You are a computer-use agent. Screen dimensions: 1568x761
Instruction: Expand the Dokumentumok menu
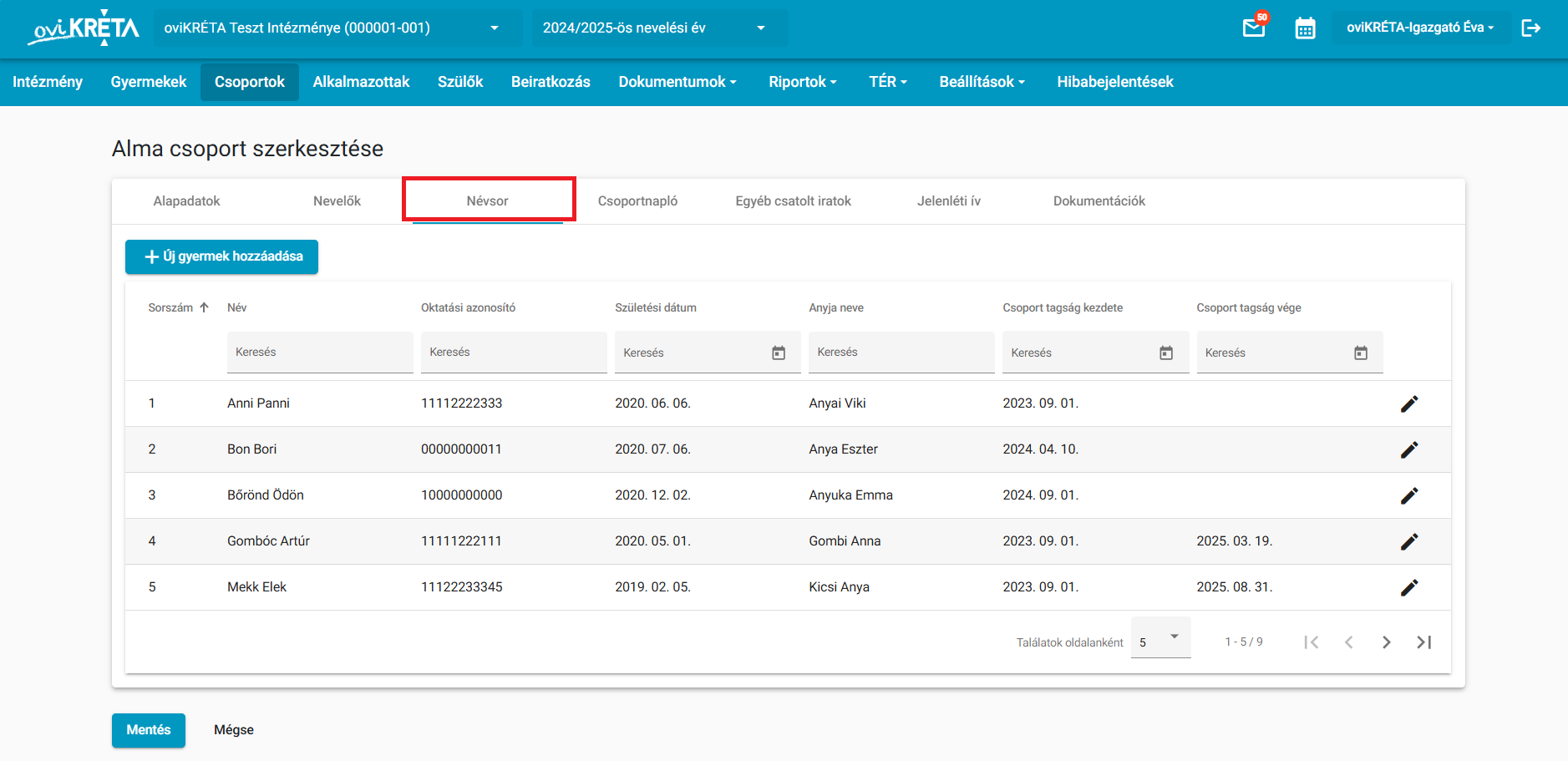click(677, 82)
